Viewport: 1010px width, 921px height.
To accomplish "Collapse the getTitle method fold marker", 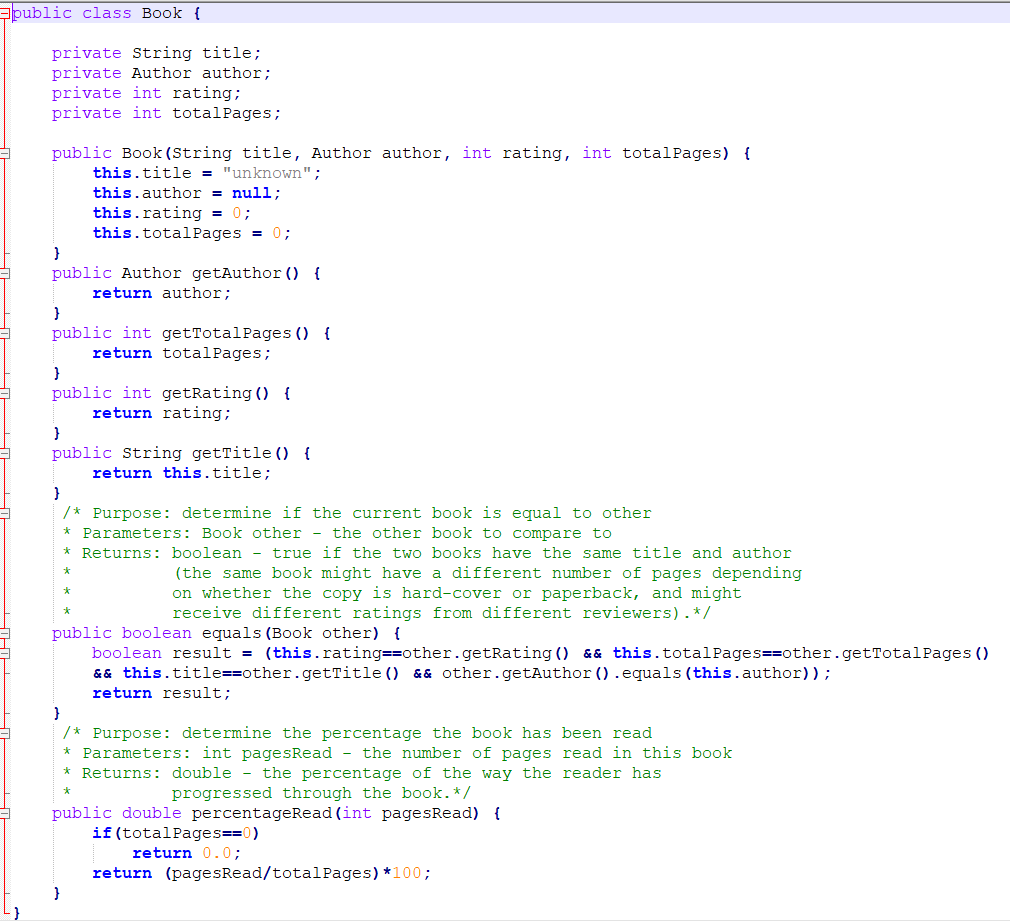I will click(x=7, y=452).
